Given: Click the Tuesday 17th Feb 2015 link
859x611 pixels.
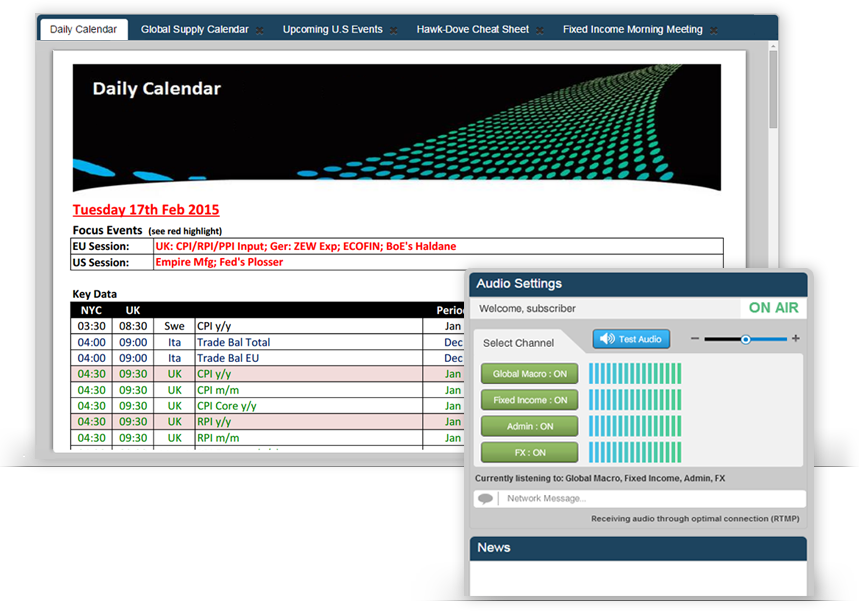Looking at the screenshot, I should 146,210.
